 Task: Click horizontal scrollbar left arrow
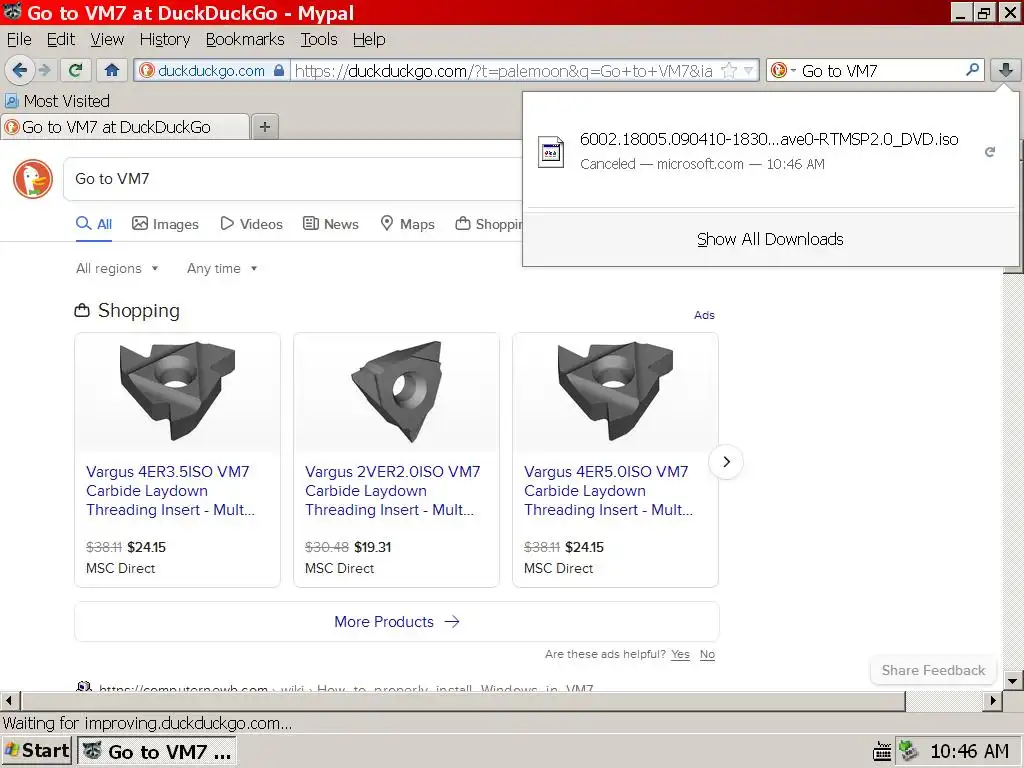(9, 701)
